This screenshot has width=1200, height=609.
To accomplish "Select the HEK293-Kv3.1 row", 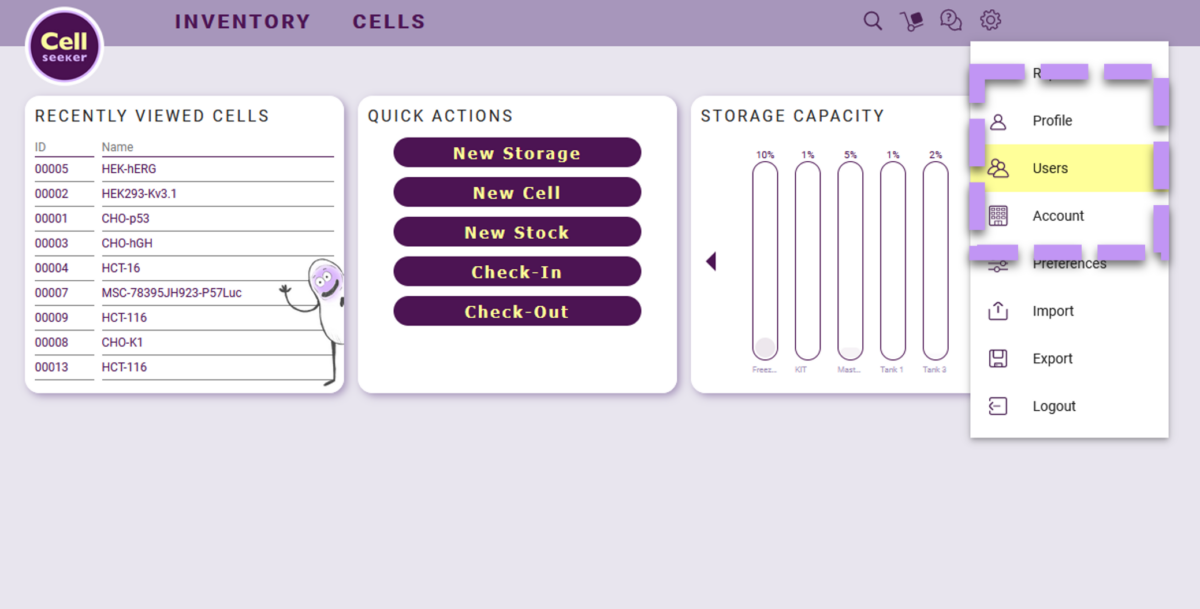I will point(152,193).
